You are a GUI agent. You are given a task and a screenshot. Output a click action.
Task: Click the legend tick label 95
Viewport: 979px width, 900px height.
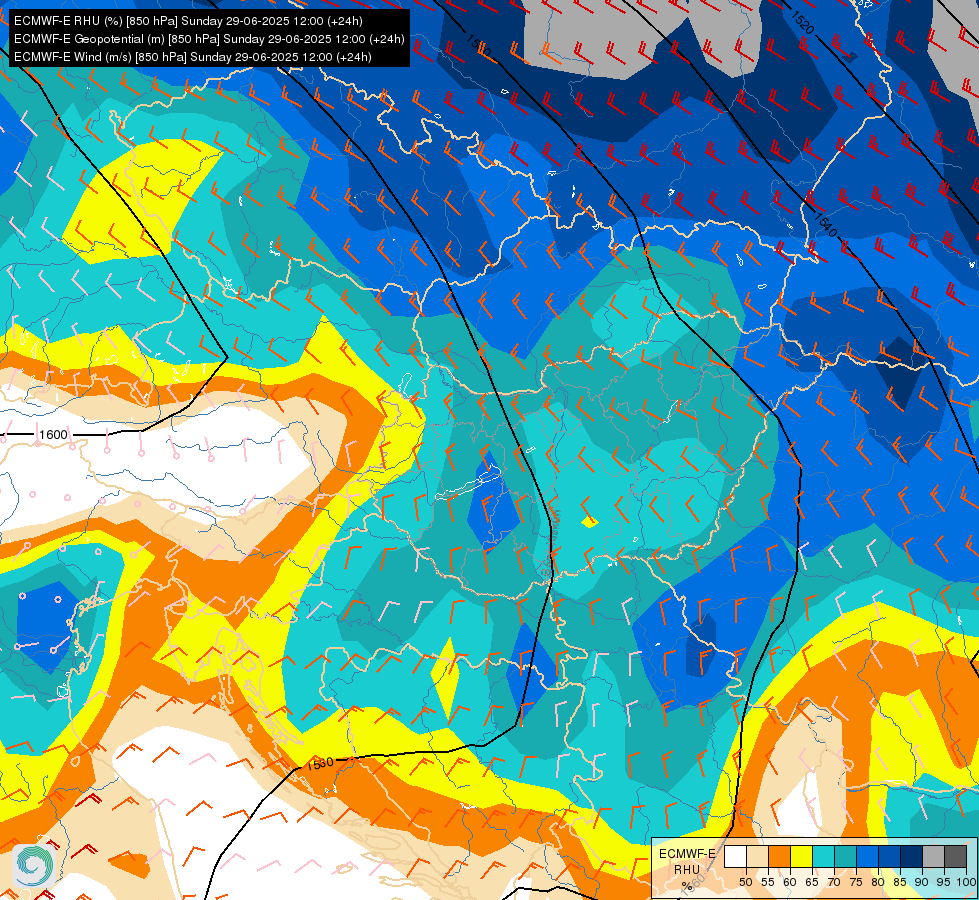[944, 882]
